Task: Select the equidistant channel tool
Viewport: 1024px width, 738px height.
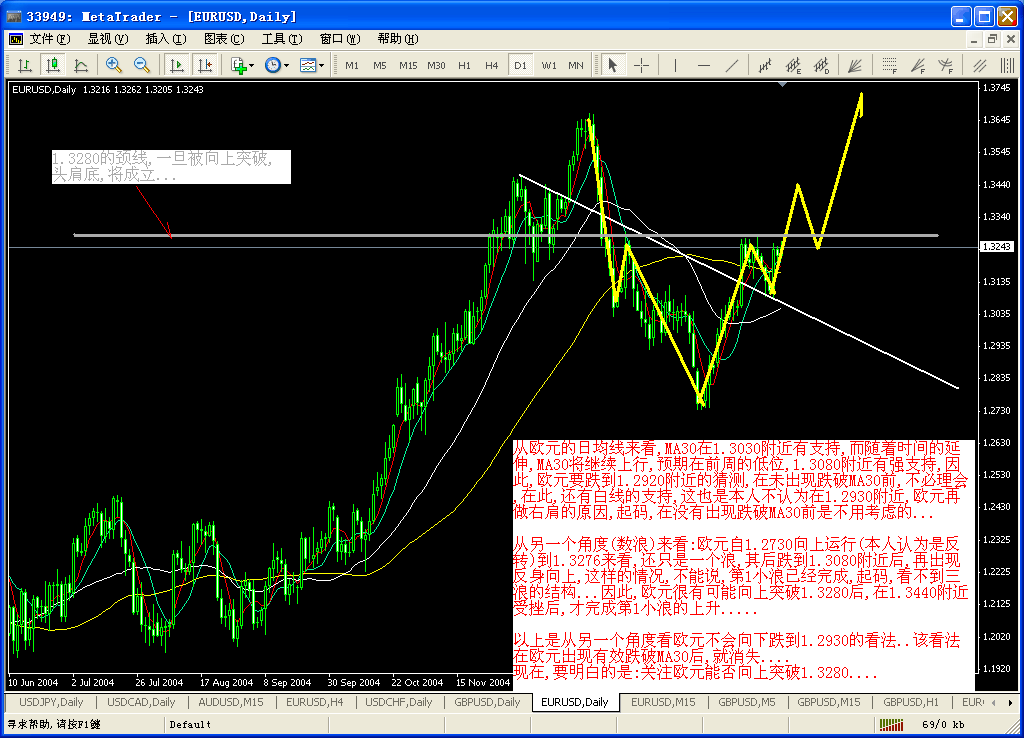Action: click(765, 65)
